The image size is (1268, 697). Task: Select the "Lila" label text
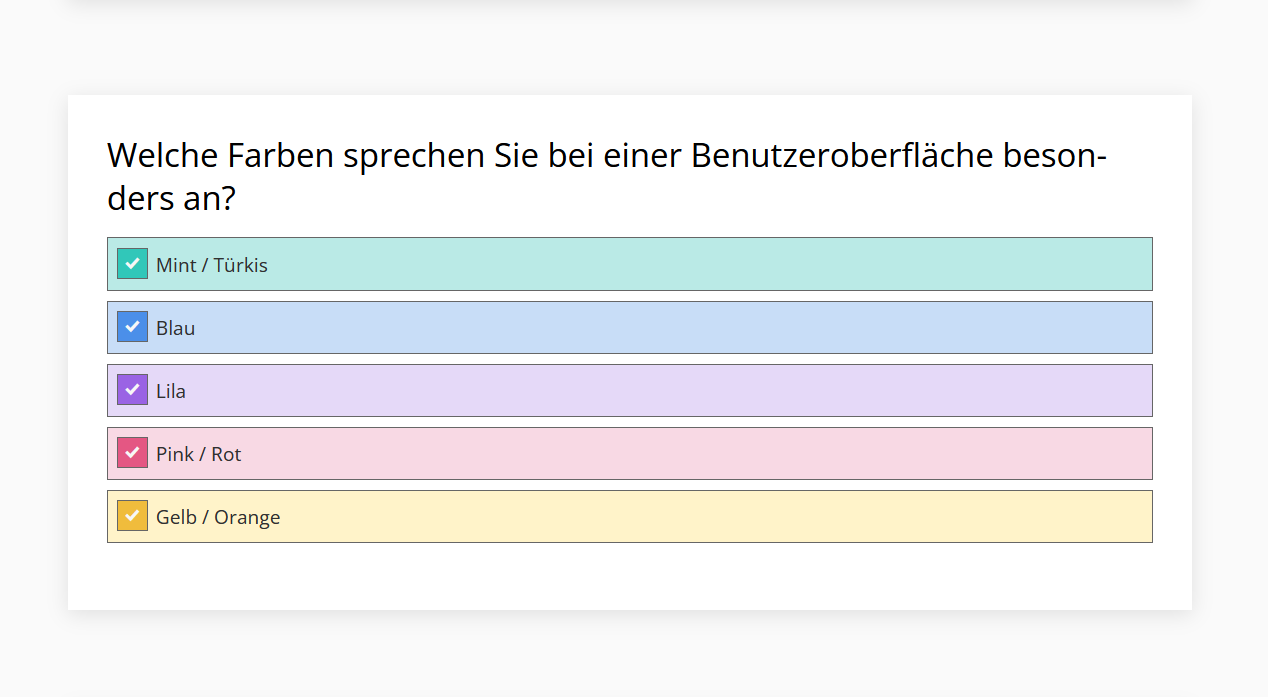[x=171, y=391]
